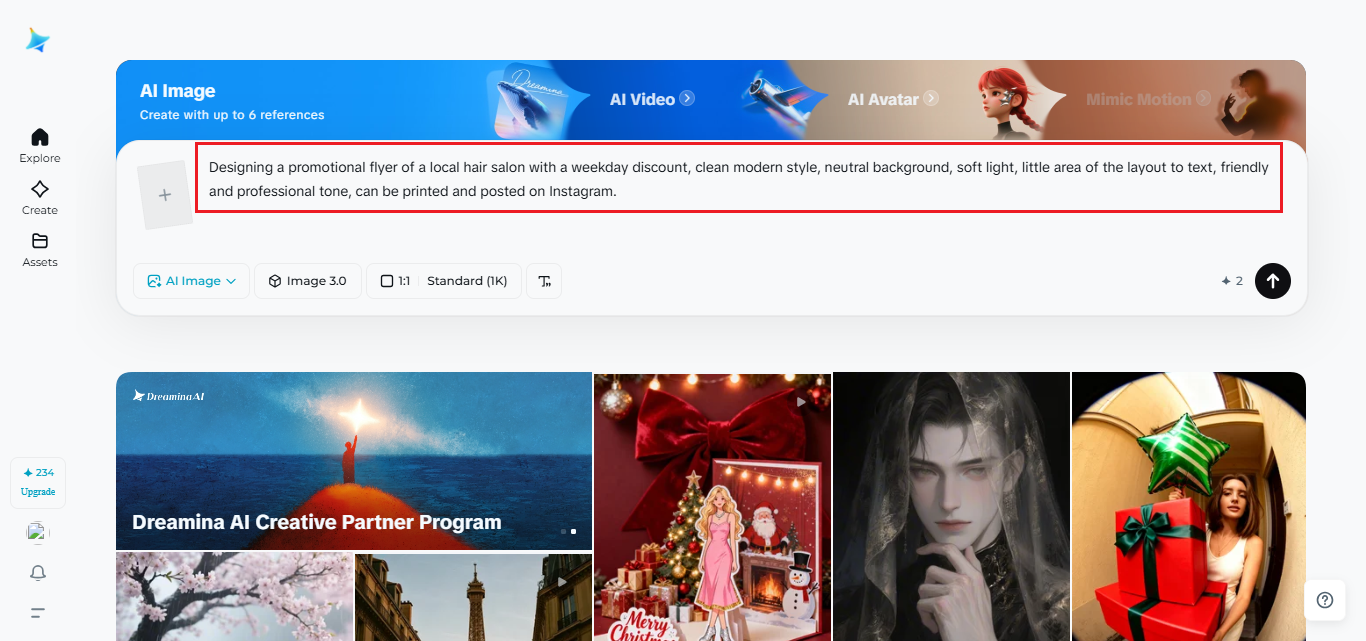Open notifications bell icon
Viewport: 1366px width, 641px height.
pos(38,573)
